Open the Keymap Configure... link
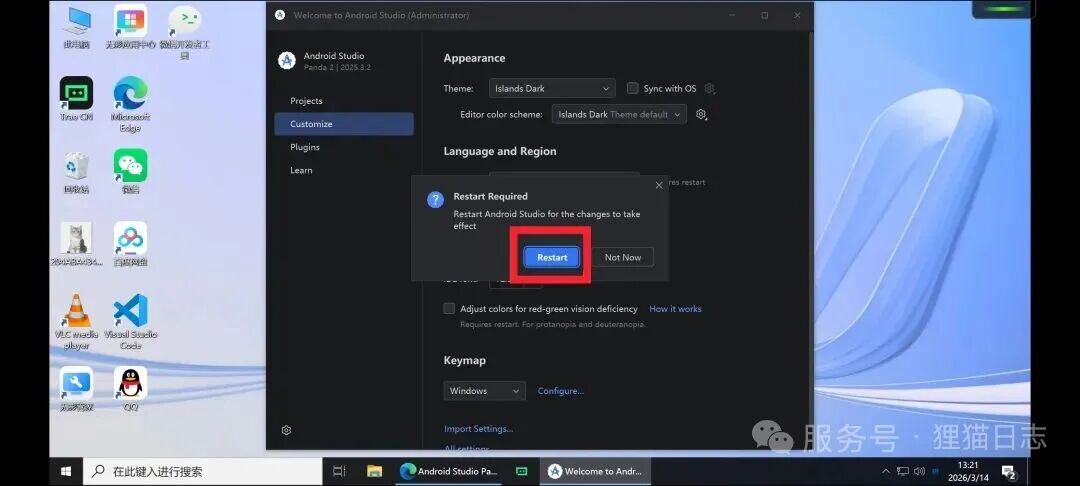 561,391
